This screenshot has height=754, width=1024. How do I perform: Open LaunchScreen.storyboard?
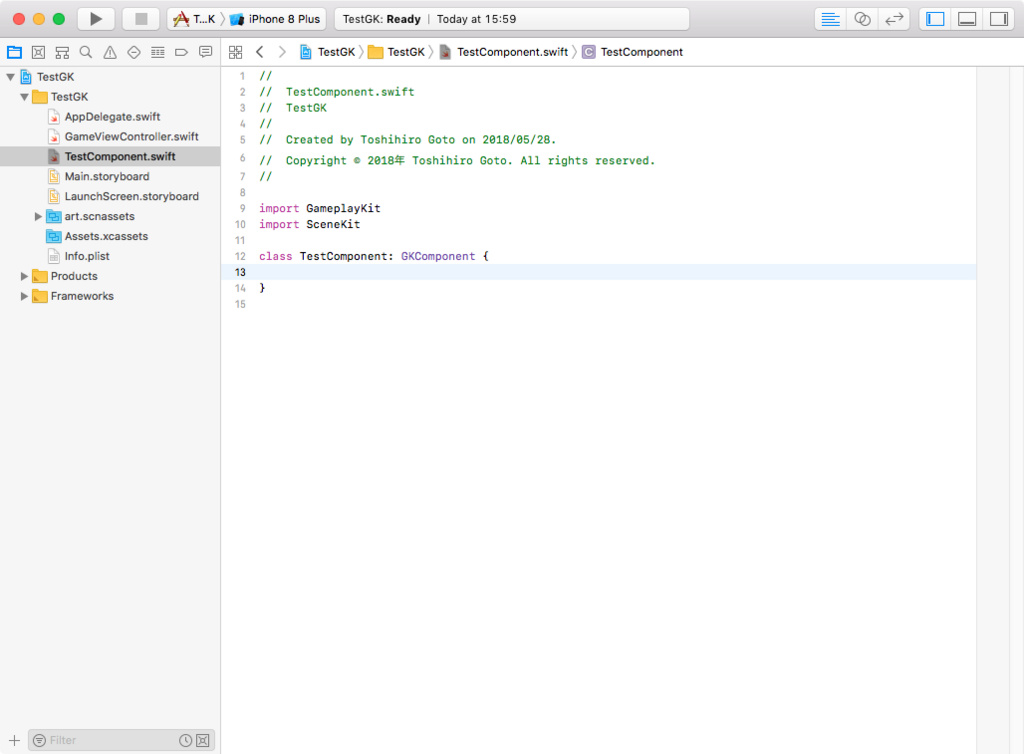point(110,196)
